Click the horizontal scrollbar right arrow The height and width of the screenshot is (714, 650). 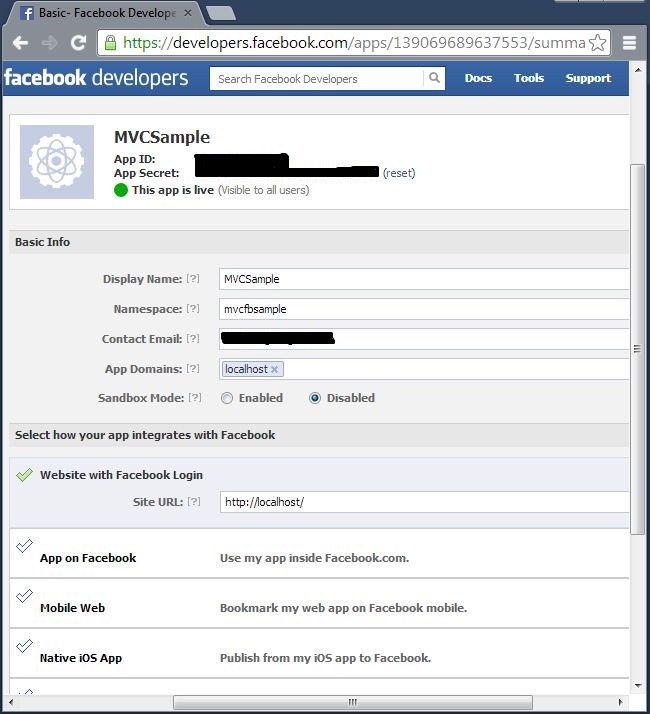pos(620,702)
